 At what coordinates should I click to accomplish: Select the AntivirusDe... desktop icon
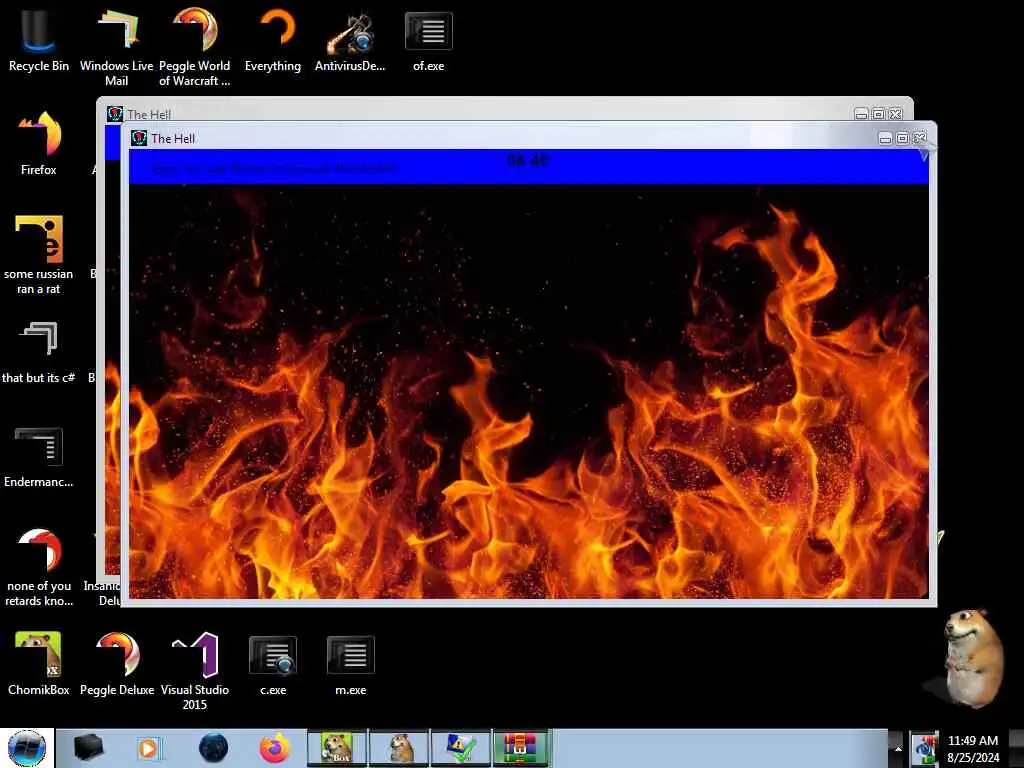pos(350,39)
